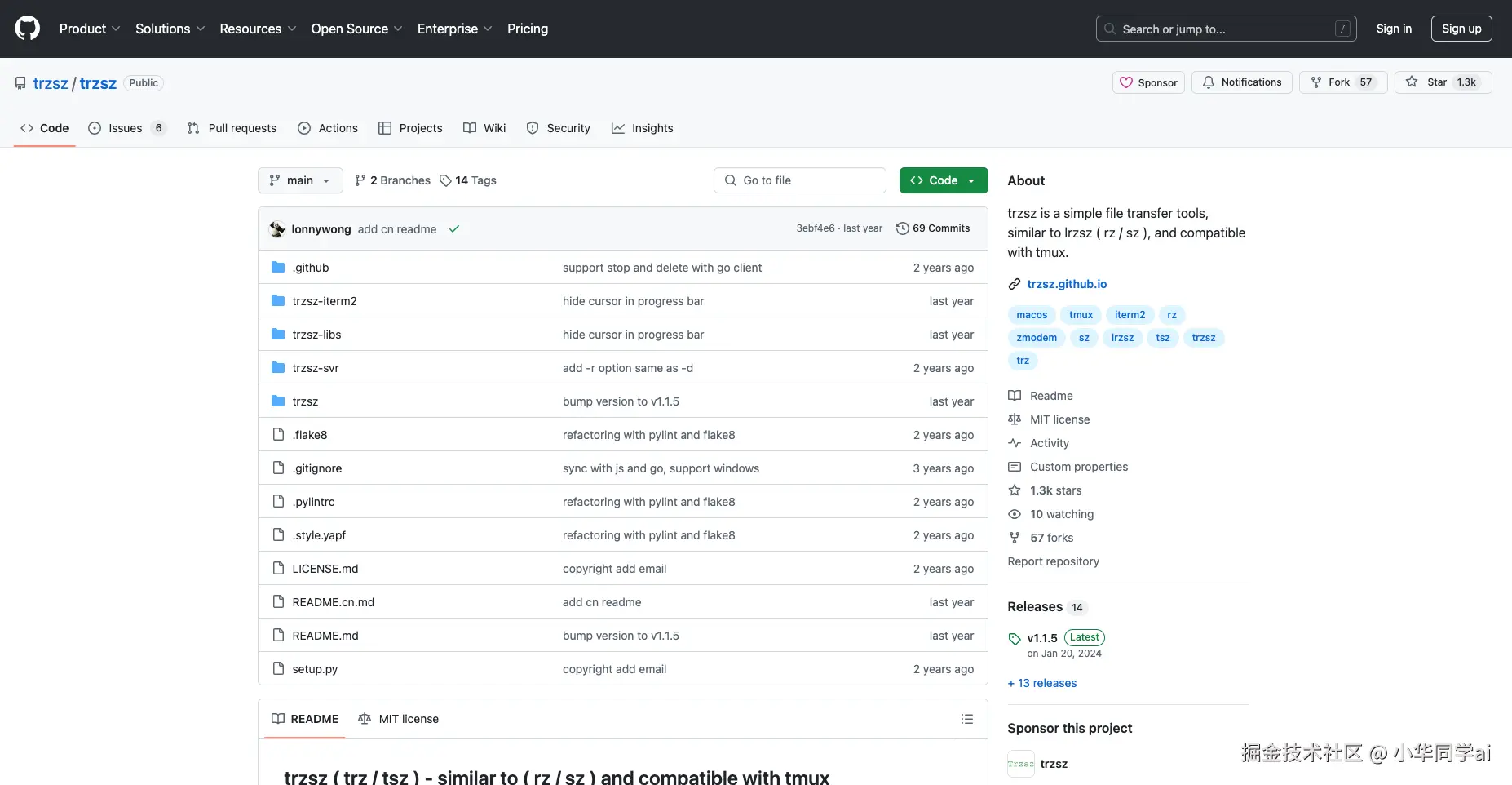
Task: Click the tmux topic tag
Action: click(1081, 315)
